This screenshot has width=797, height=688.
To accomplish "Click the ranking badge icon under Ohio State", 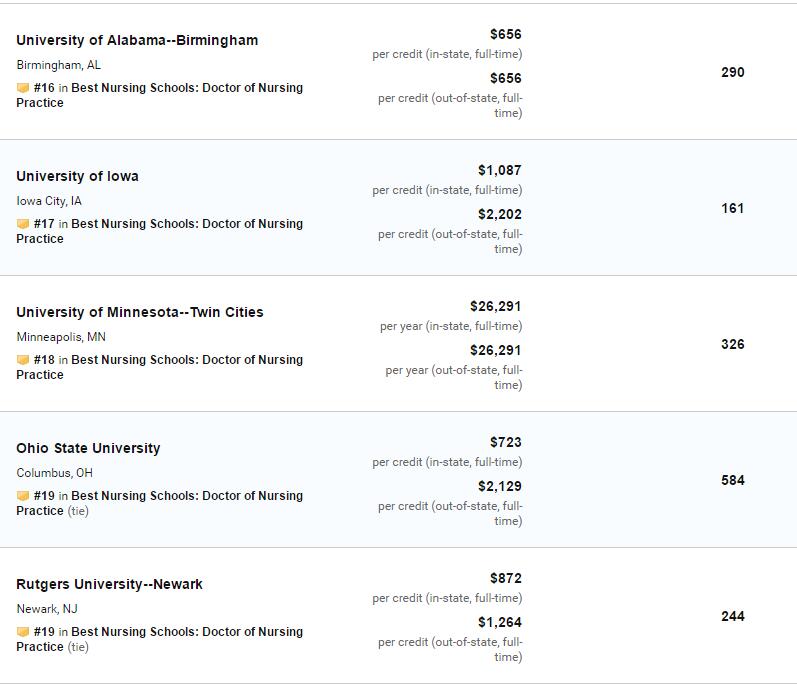I will tap(23, 496).
